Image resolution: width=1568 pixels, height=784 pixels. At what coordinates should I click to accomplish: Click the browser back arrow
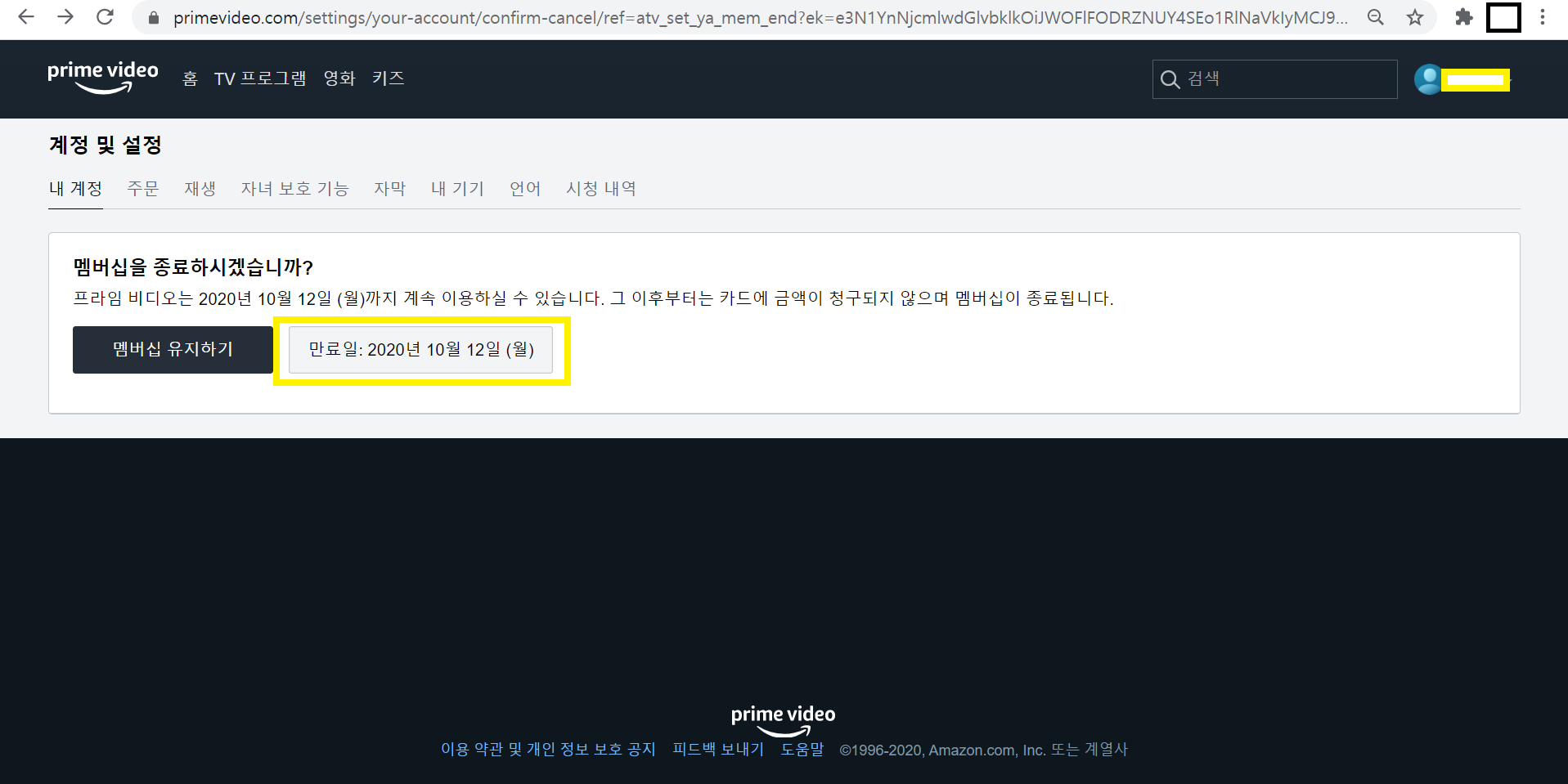coord(26,17)
